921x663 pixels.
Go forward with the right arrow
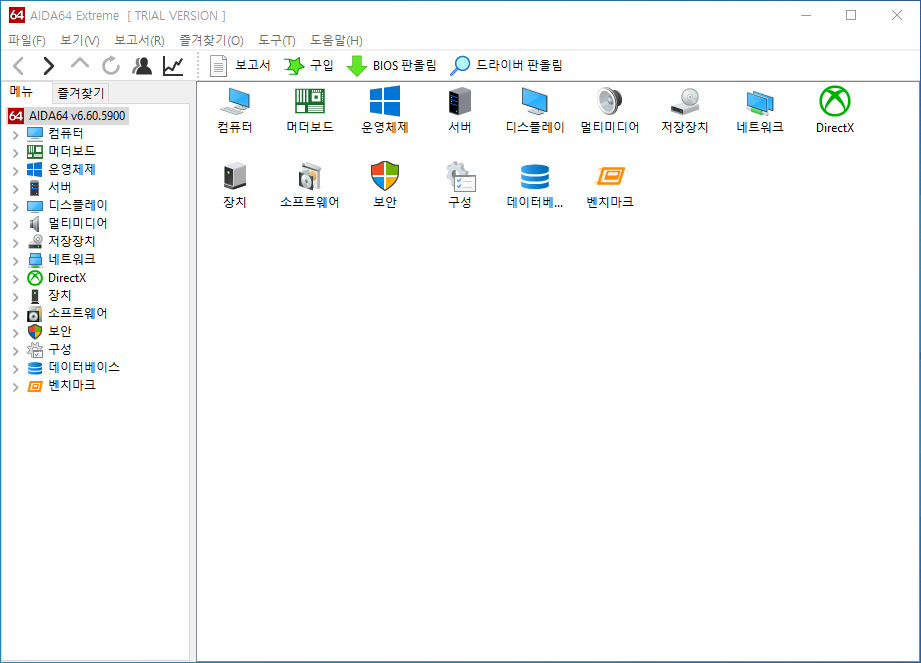(x=49, y=66)
